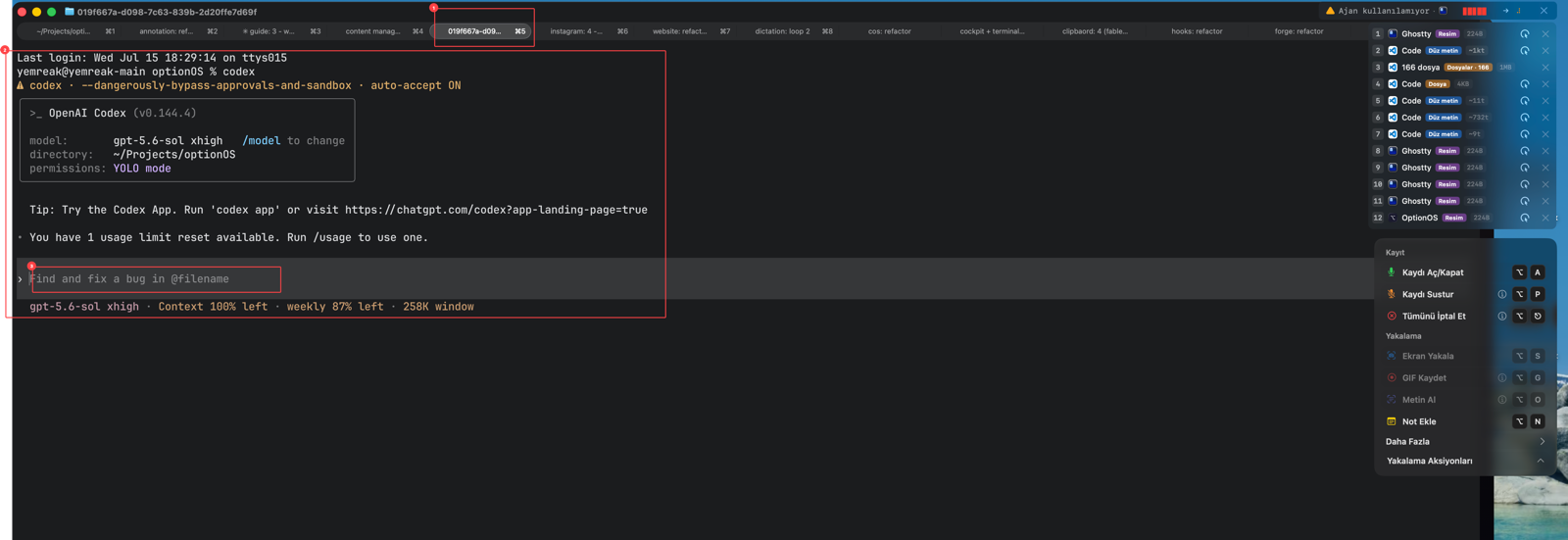Restore clipboard item 1 Ghostty via its circular arrow
1568x540 pixels.
(x=1524, y=34)
